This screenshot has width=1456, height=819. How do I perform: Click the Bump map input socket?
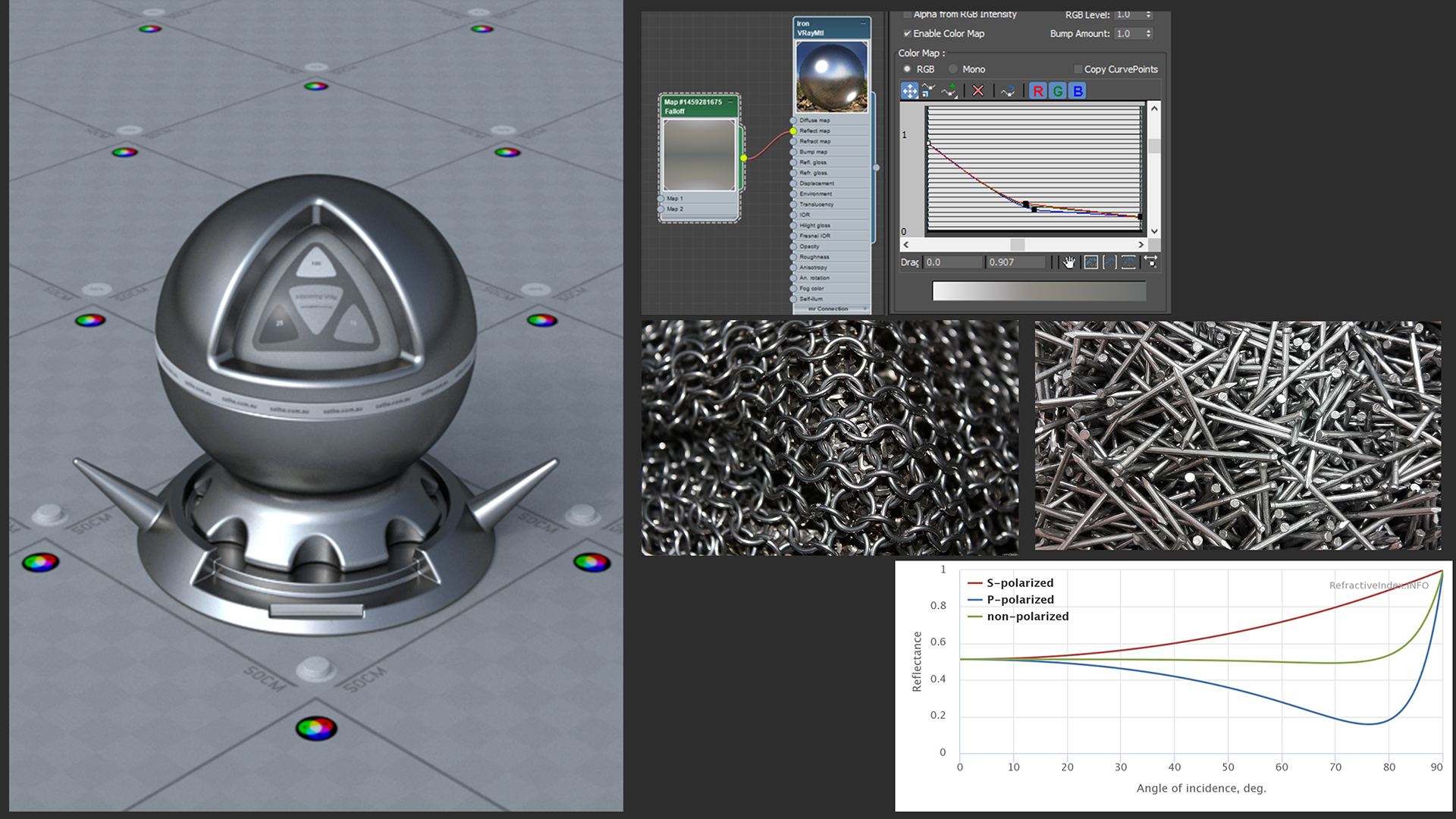(793, 152)
